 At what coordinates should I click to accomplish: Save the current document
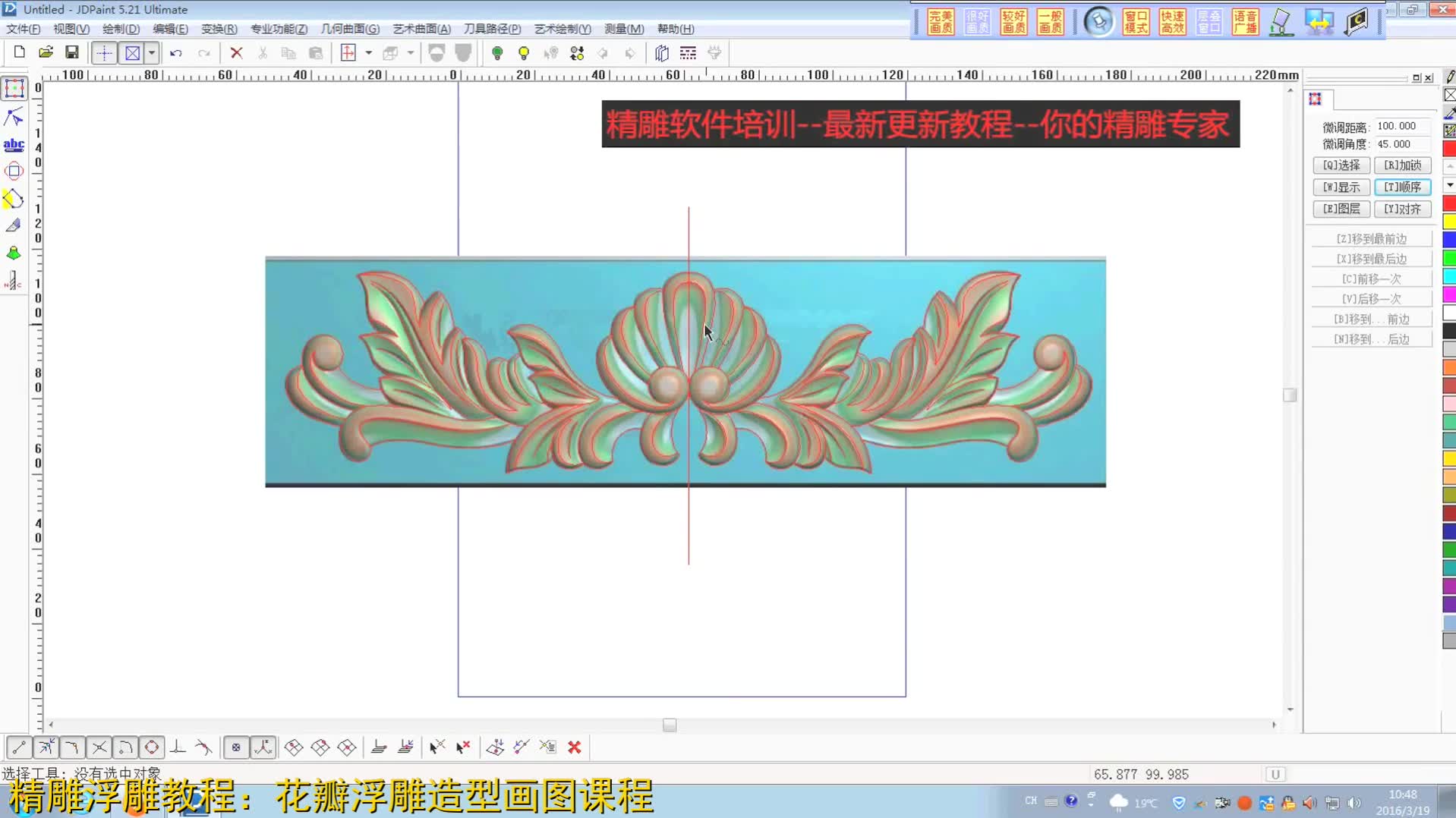pos(72,52)
